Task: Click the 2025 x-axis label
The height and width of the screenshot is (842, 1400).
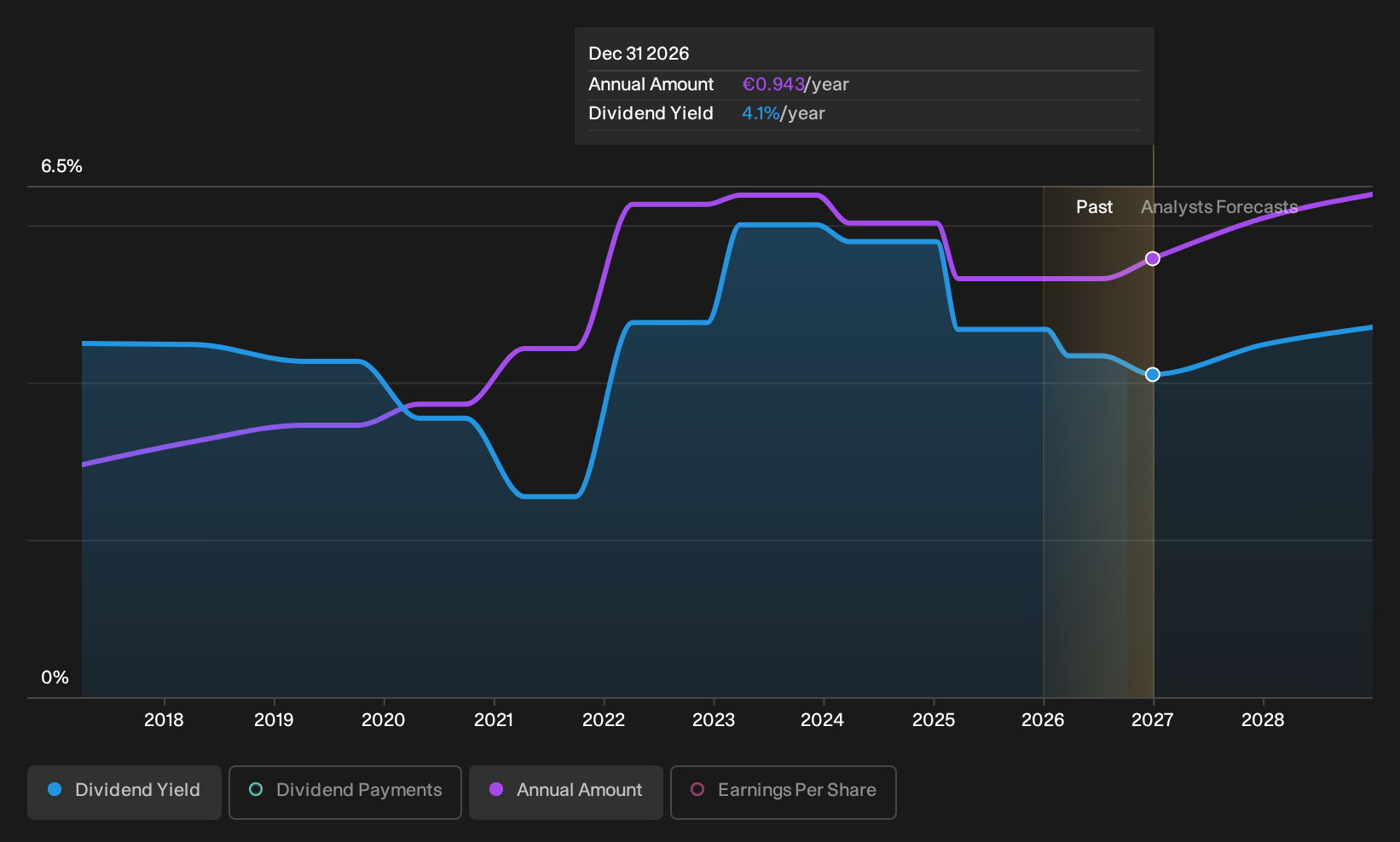Action: click(934, 720)
